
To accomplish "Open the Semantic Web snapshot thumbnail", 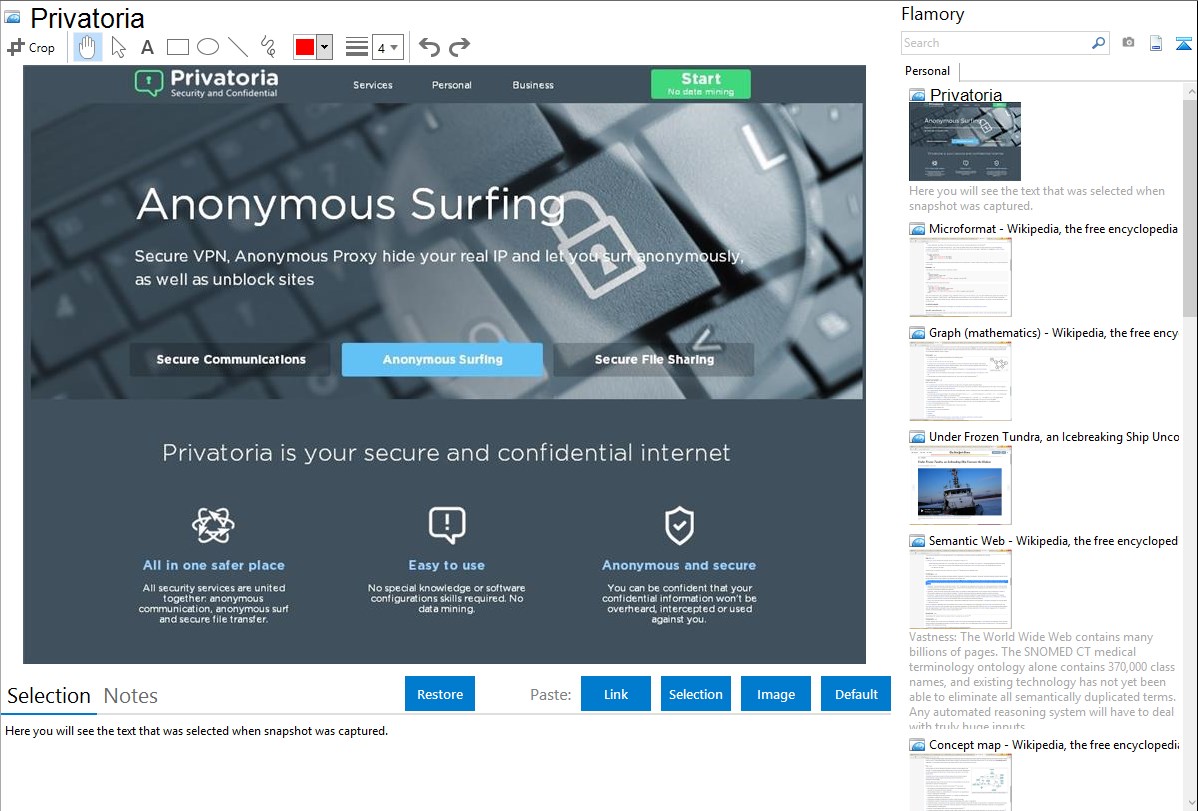I will click(x=960, y=589).
